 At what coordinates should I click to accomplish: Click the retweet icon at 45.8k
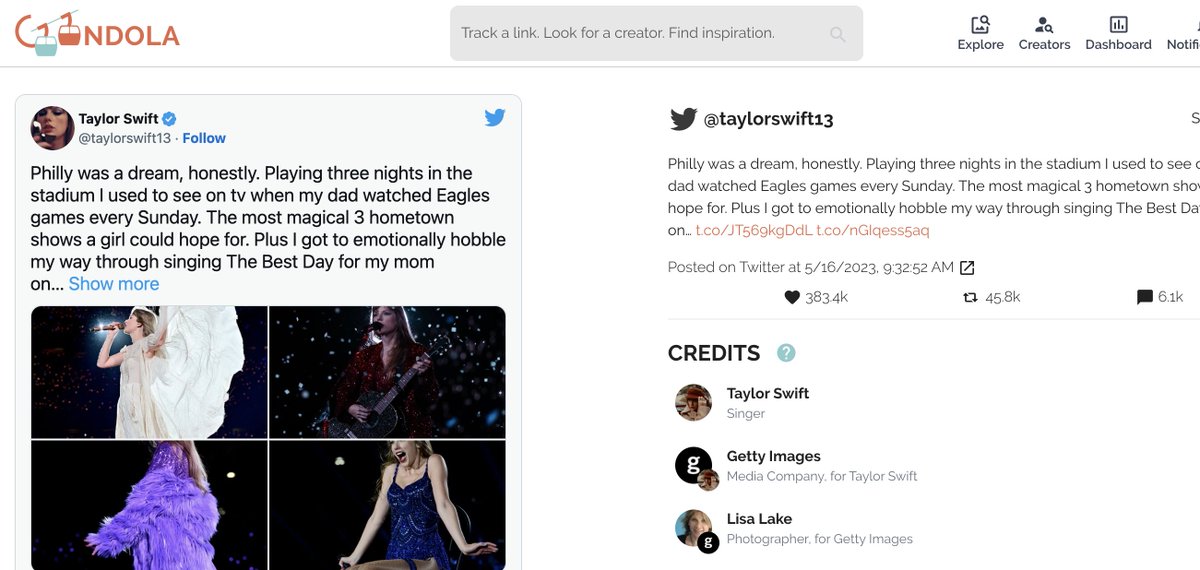[969, 297]
